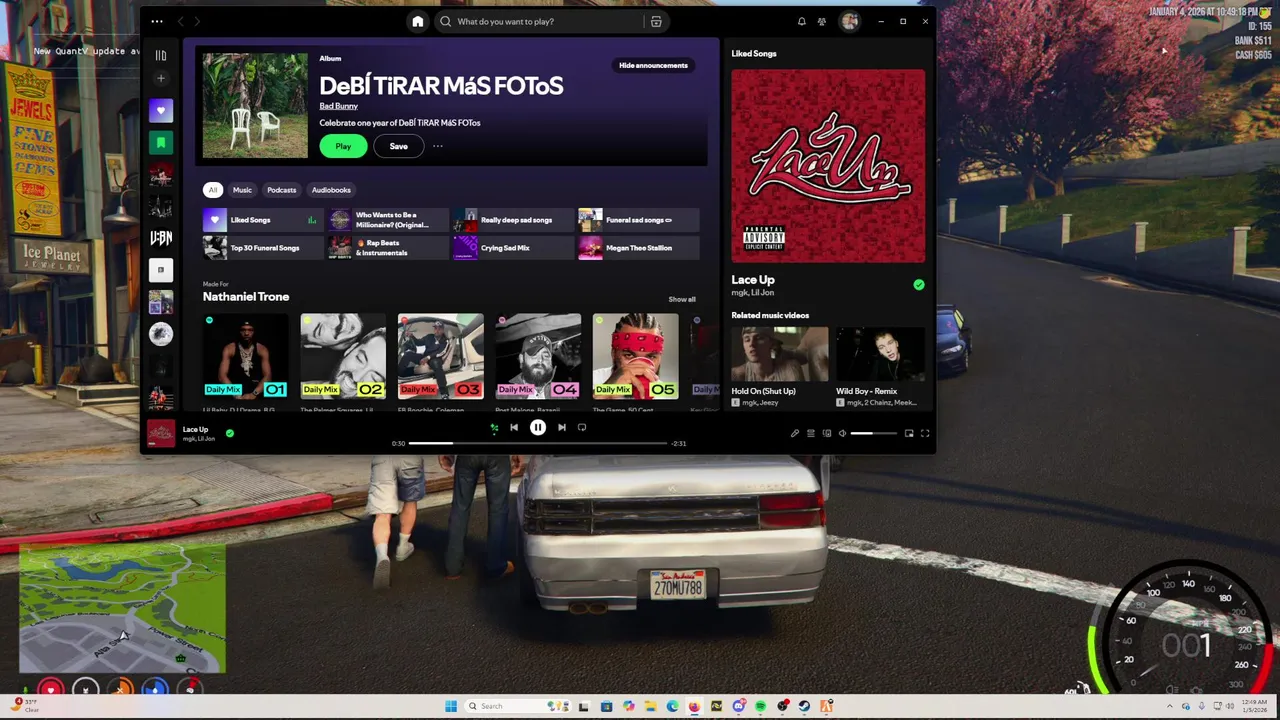Click the plus create playlist button in sidebar

[161, 78]
